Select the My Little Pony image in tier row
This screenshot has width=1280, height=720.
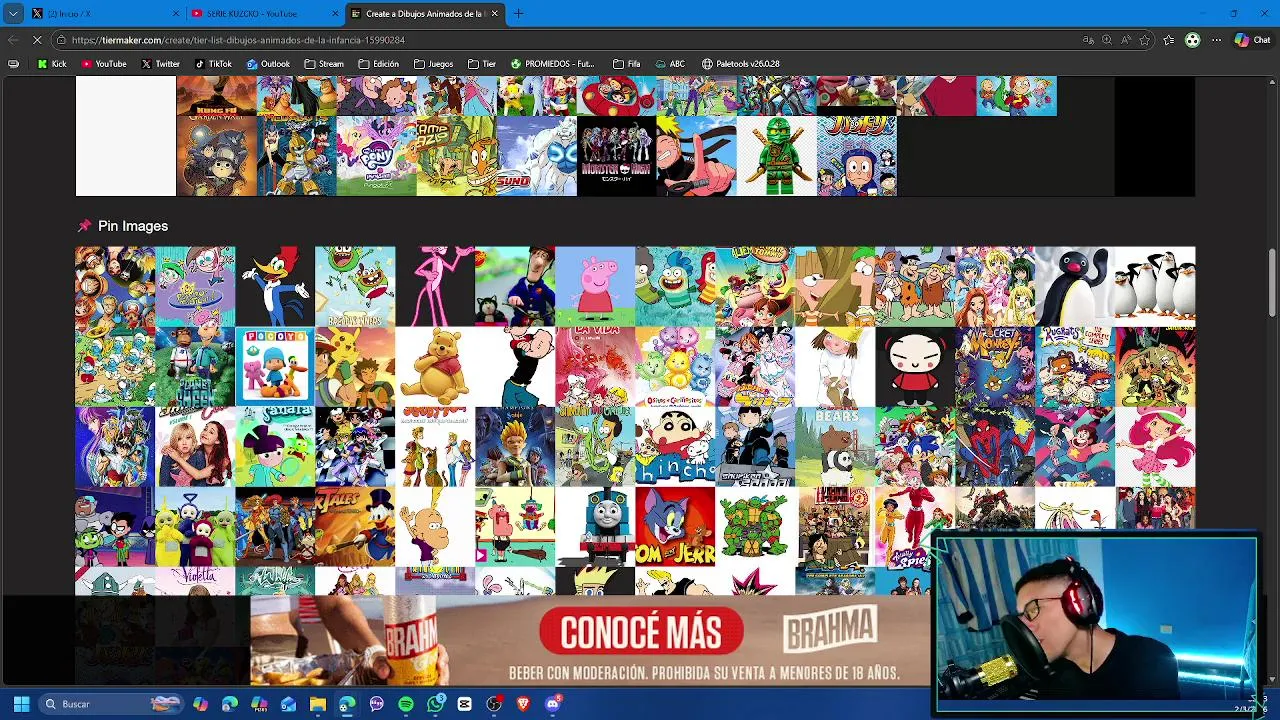376,156
